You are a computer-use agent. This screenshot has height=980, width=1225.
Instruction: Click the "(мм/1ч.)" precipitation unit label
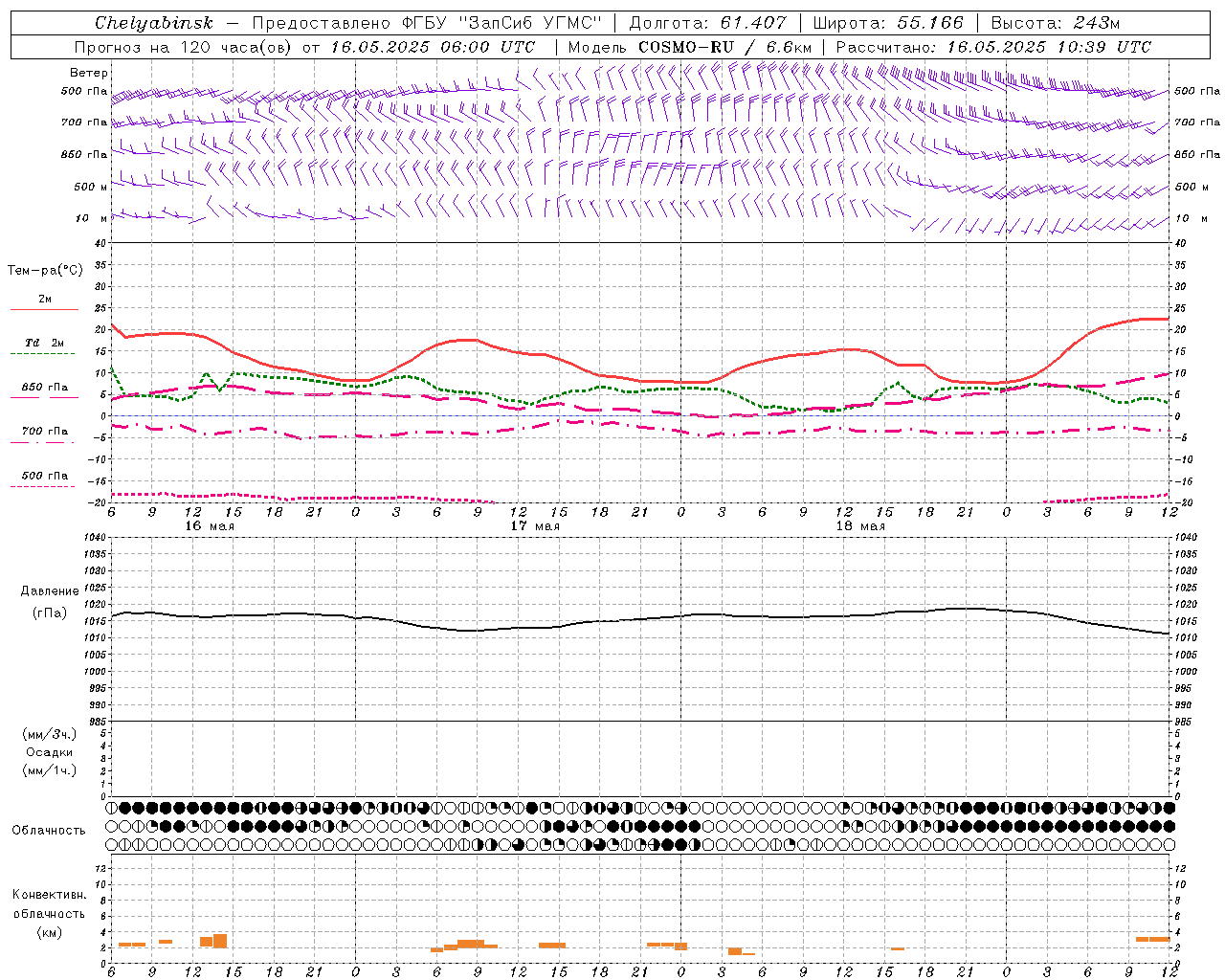tap(50, 770)
